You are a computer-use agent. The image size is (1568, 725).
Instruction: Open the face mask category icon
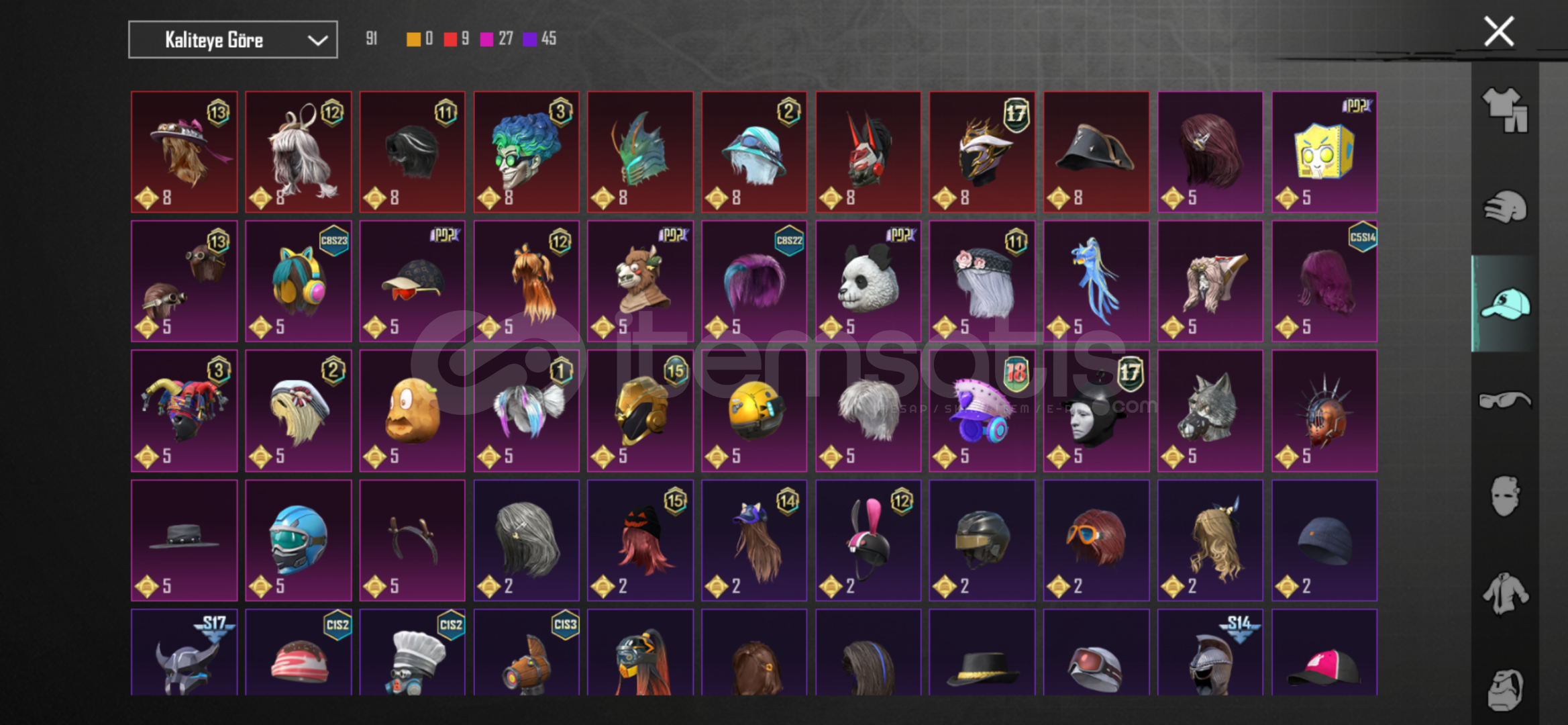tap(1505, 496)
